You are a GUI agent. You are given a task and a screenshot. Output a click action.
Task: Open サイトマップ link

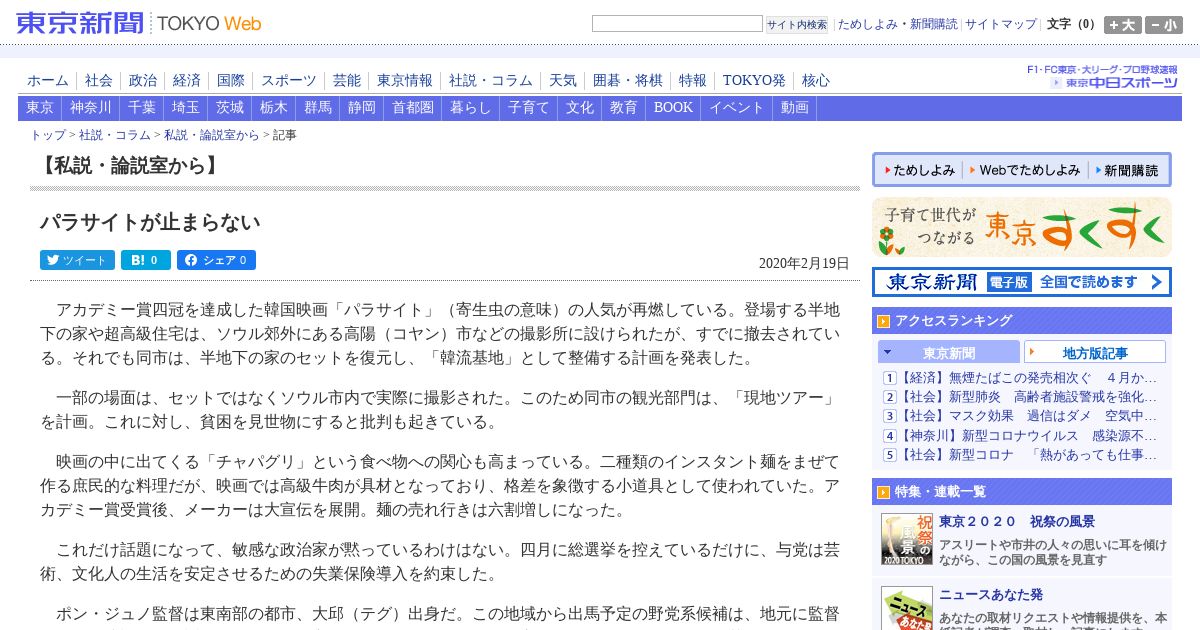(1001, 24)
